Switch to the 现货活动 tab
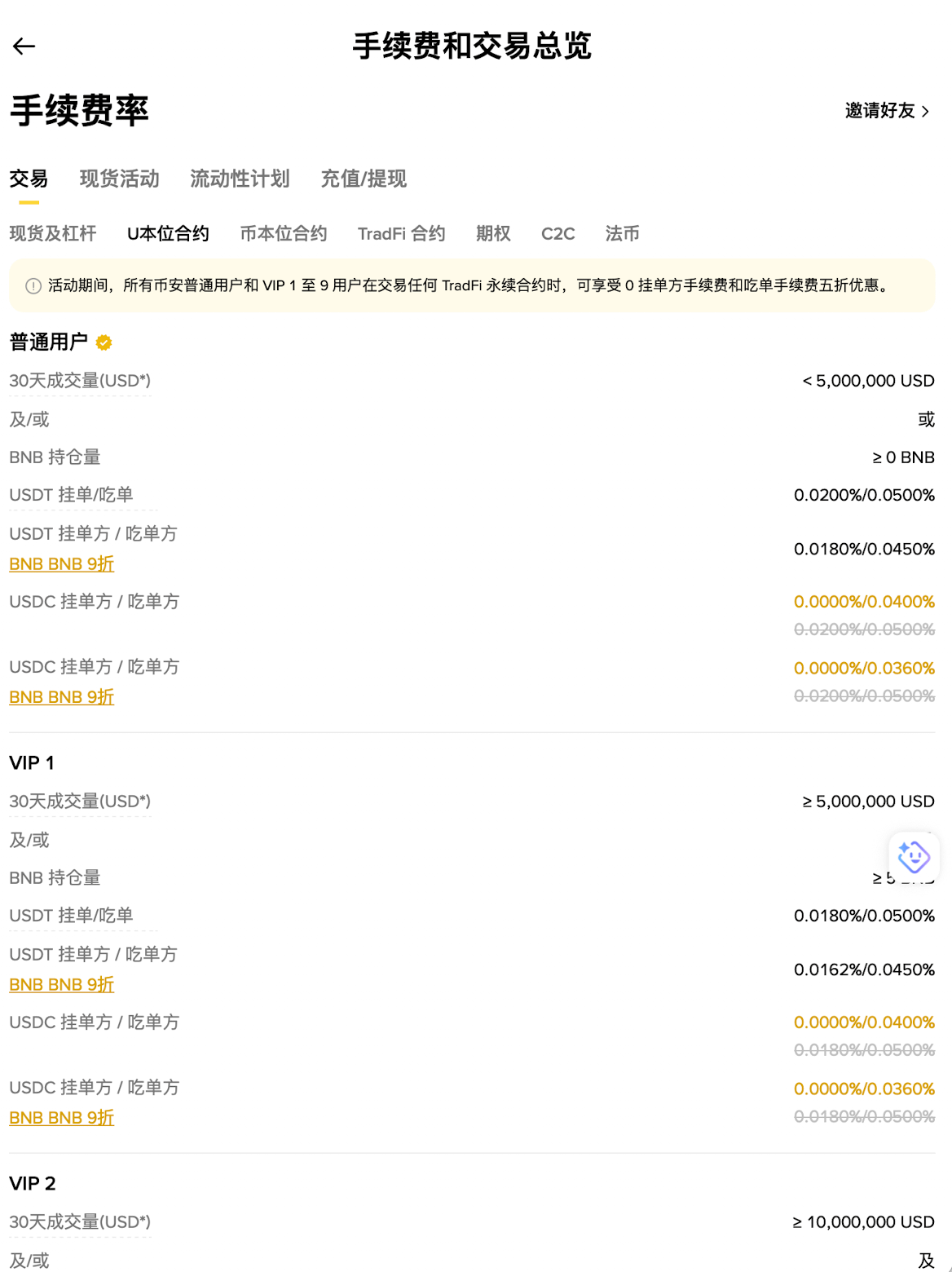952x1272 pixels. coord(118,179)
